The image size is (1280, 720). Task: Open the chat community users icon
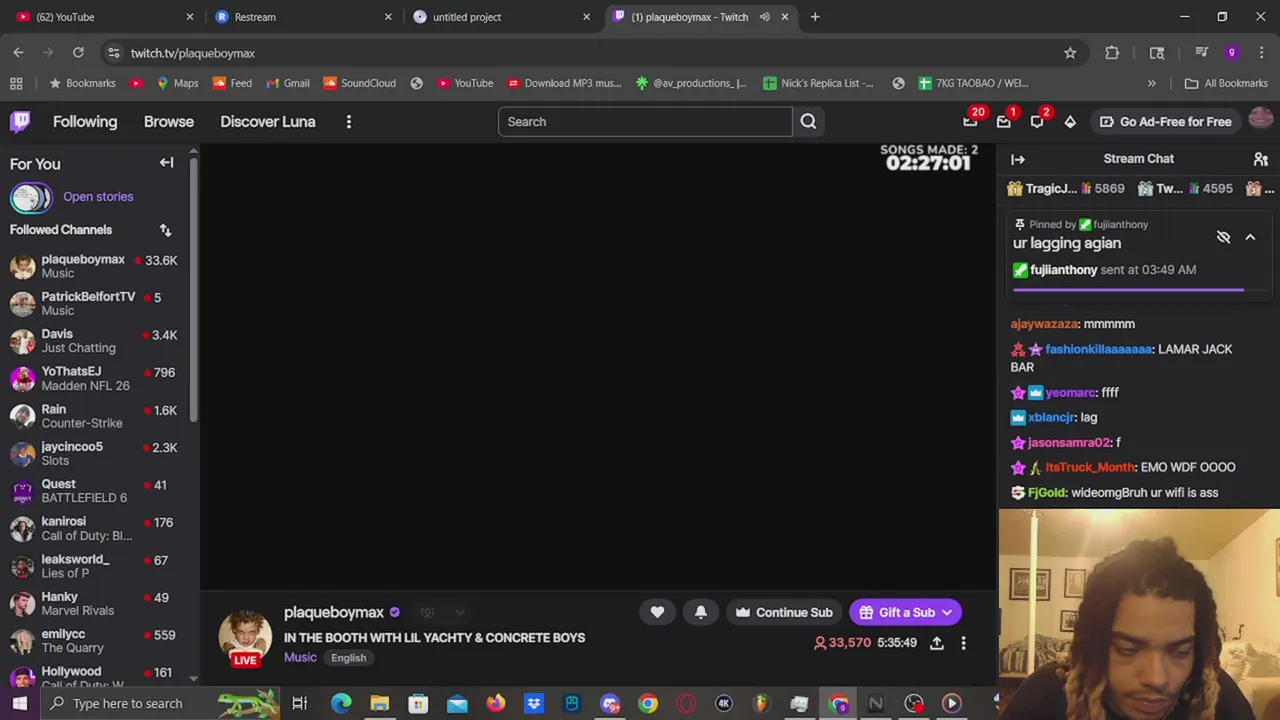1261,159
